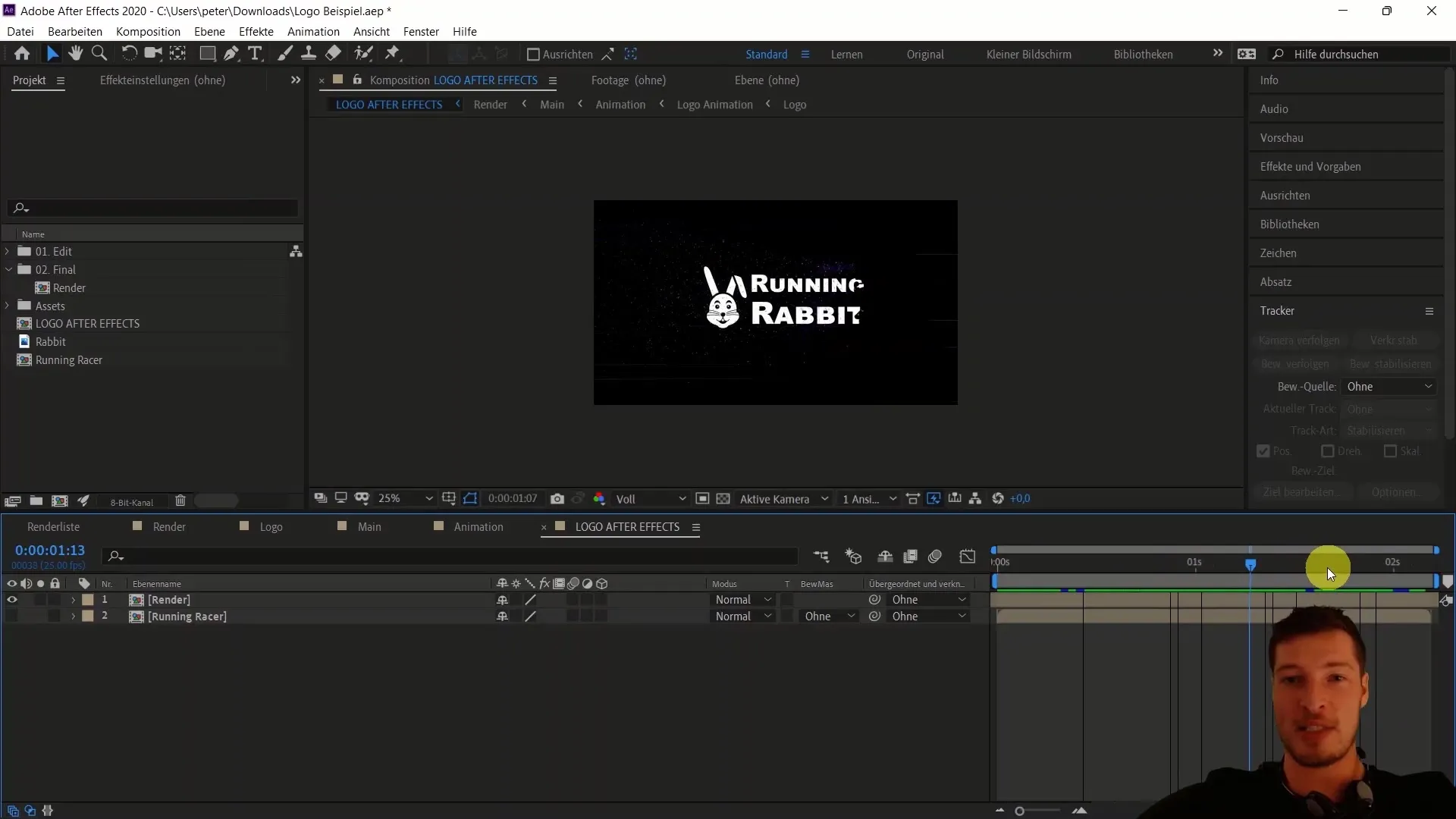Enable the Pos checkbox in Tracker panel
The image size is (1456, 819).
(x=1263, y=451)
